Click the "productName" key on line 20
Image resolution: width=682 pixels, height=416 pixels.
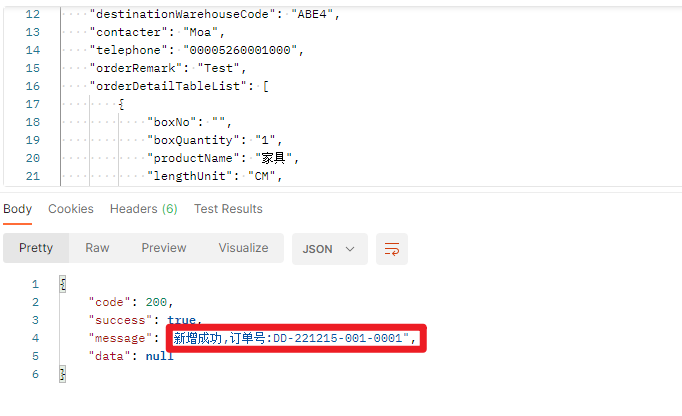pyautogui.click(x=194, y=158)
